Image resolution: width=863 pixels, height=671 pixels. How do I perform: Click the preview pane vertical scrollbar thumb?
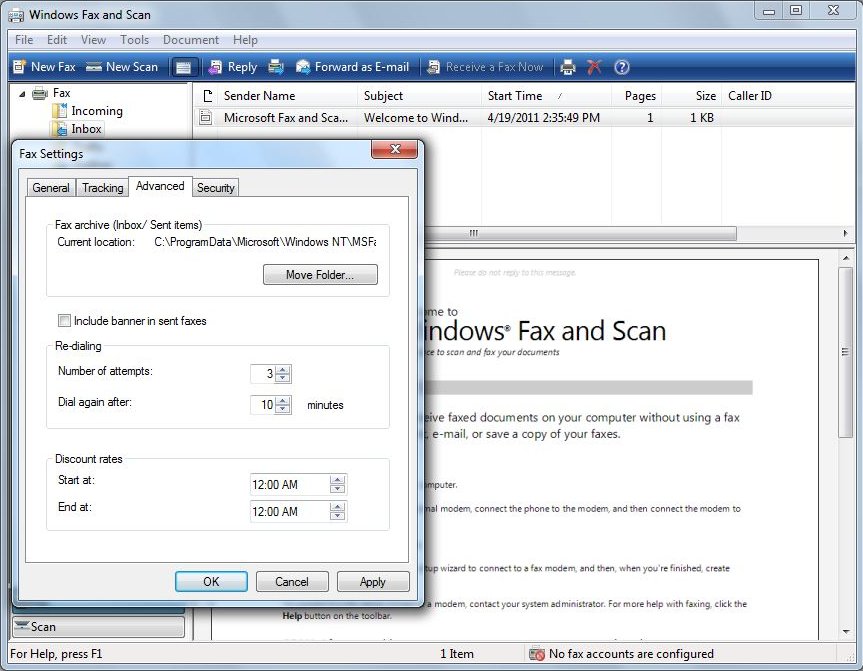(845, 352)
